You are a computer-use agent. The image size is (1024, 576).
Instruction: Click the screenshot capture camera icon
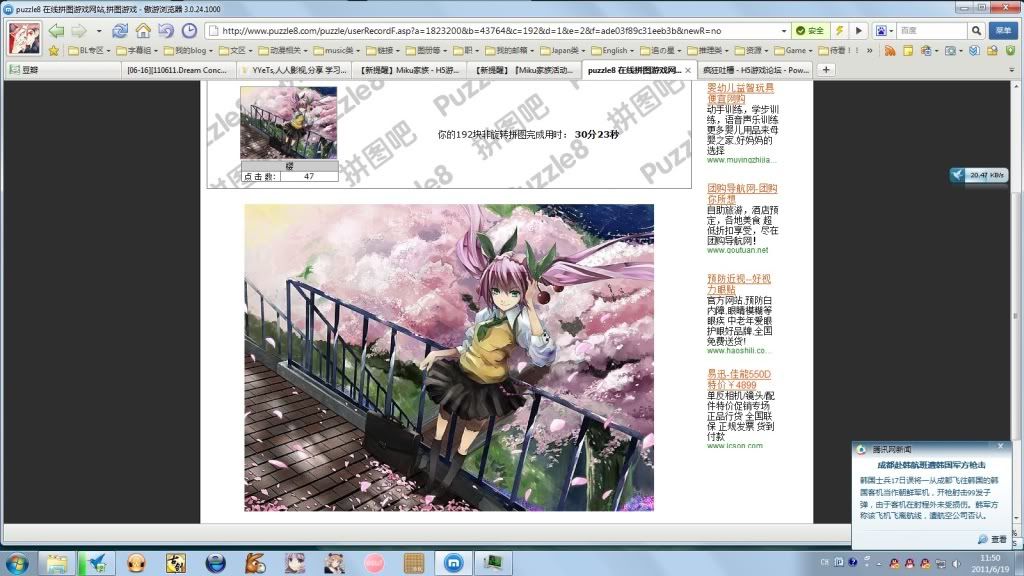[x=951, y=50]
